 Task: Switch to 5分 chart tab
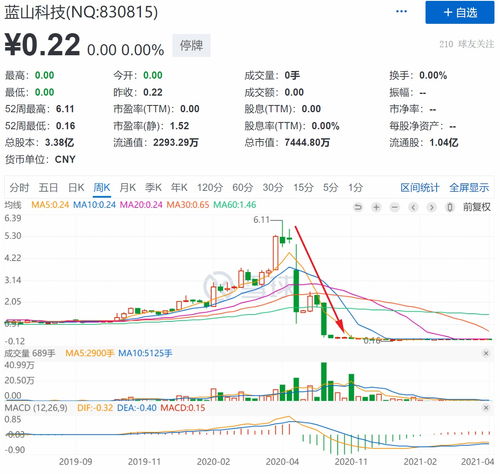click(331, 188)
